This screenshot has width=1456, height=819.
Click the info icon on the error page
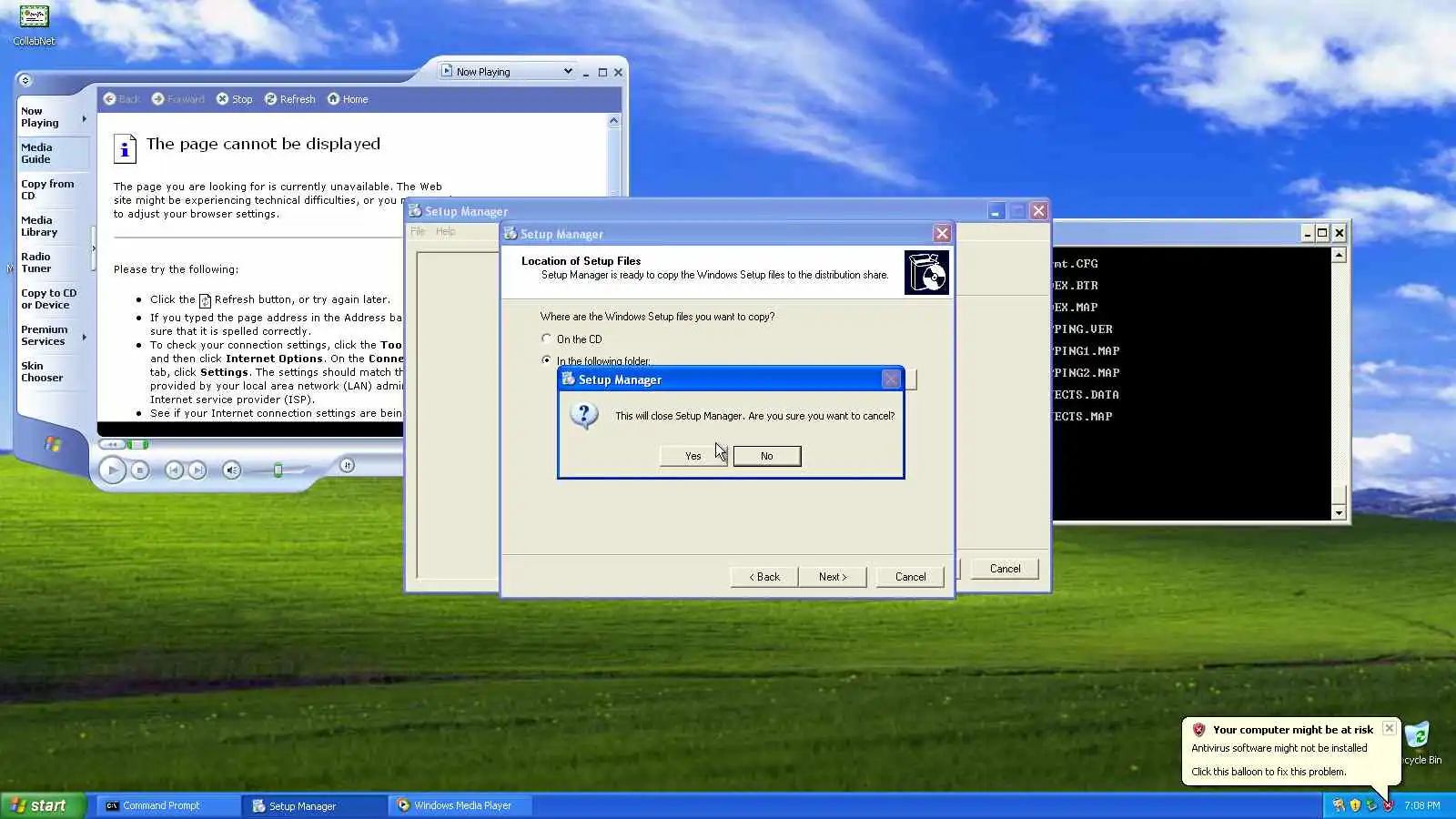pyautogui.click(x=125, y=148)
